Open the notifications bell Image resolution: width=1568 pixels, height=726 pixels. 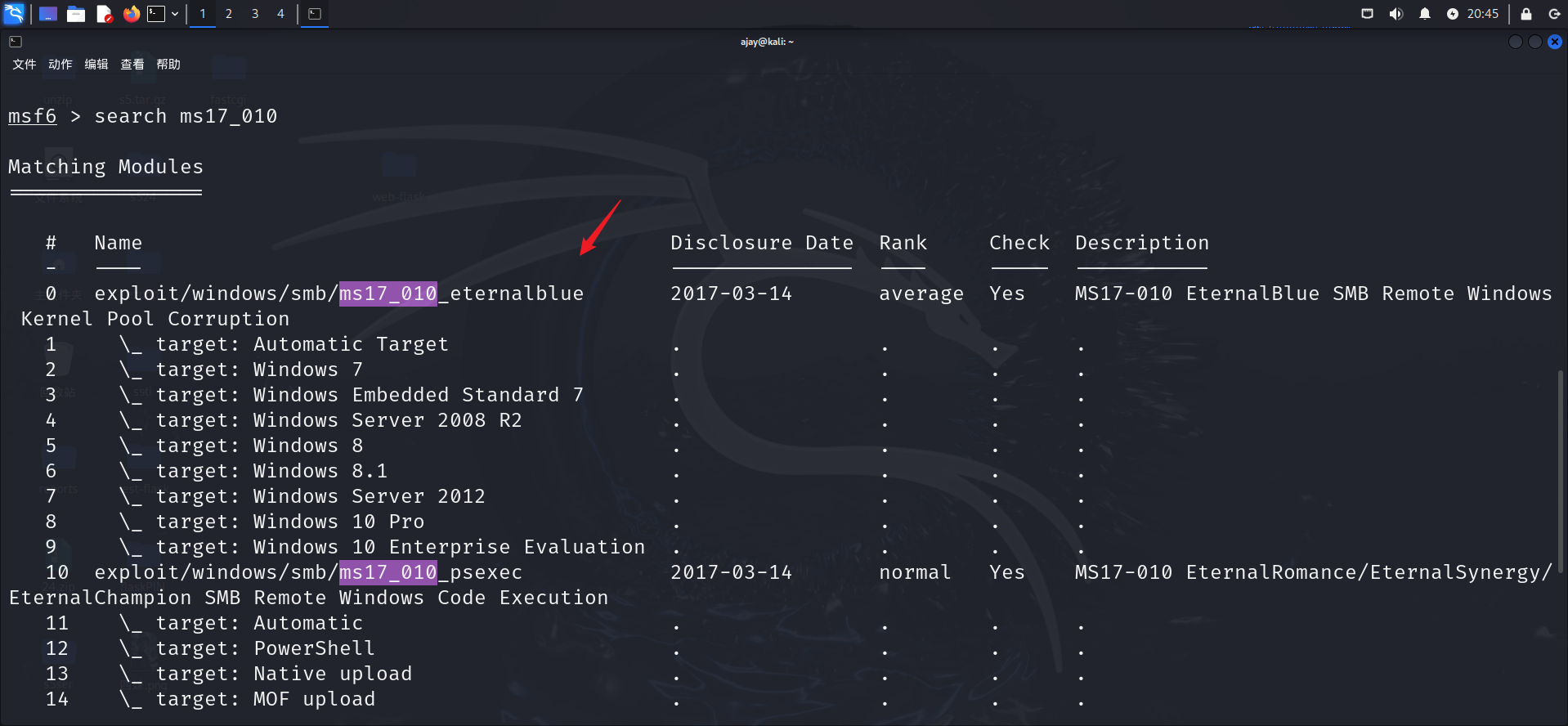tap(1424, 14)
